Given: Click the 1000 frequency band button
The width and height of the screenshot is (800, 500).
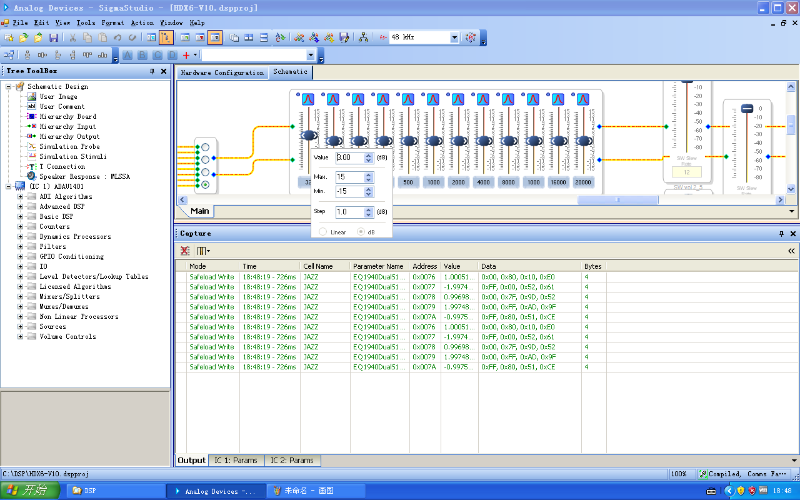Looking at the screenshot, I should [x=433, y=182].
